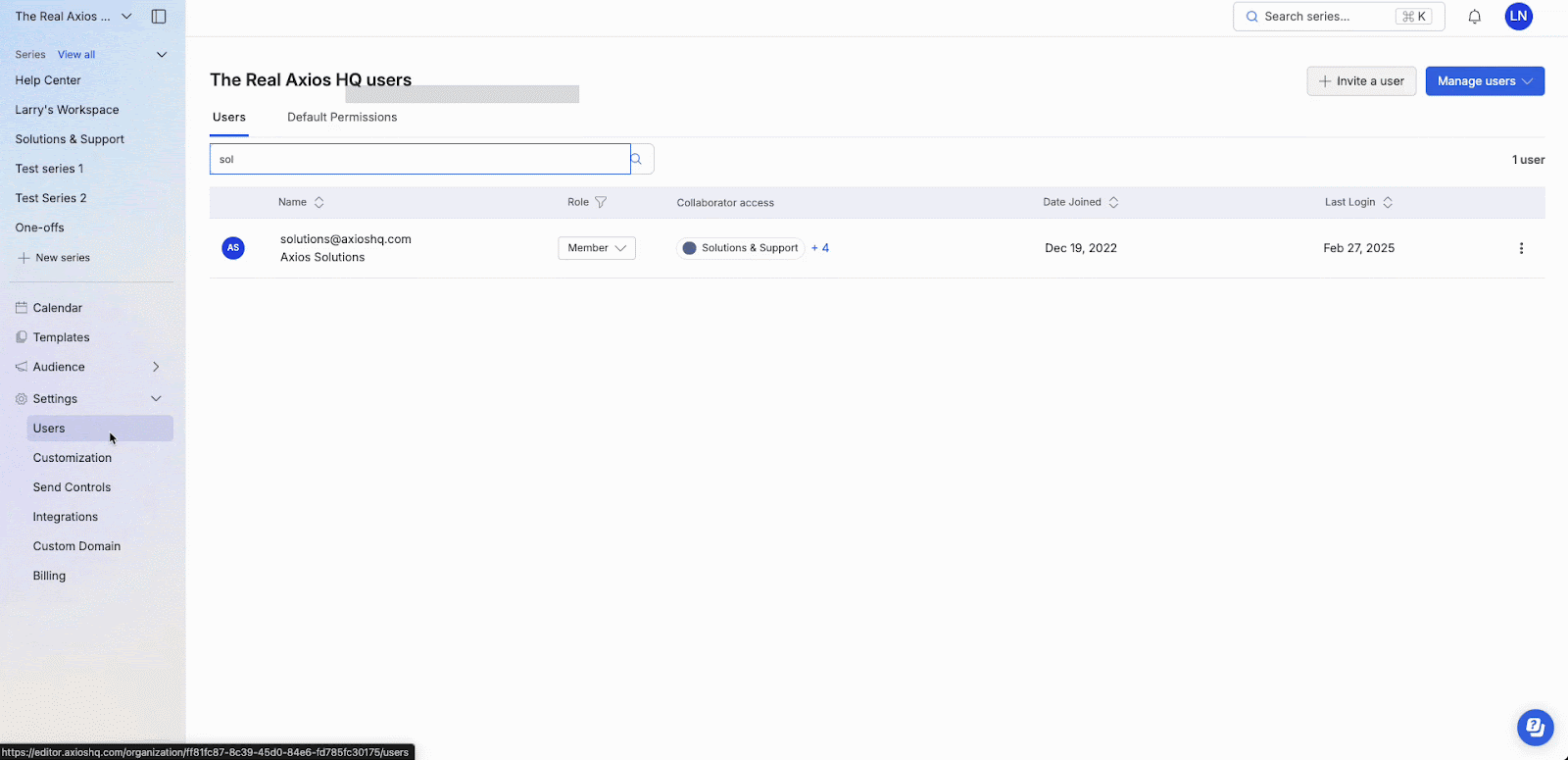This screenshot has width=1568, height=760.
Task: Create a New series
Action: point(55,258)
